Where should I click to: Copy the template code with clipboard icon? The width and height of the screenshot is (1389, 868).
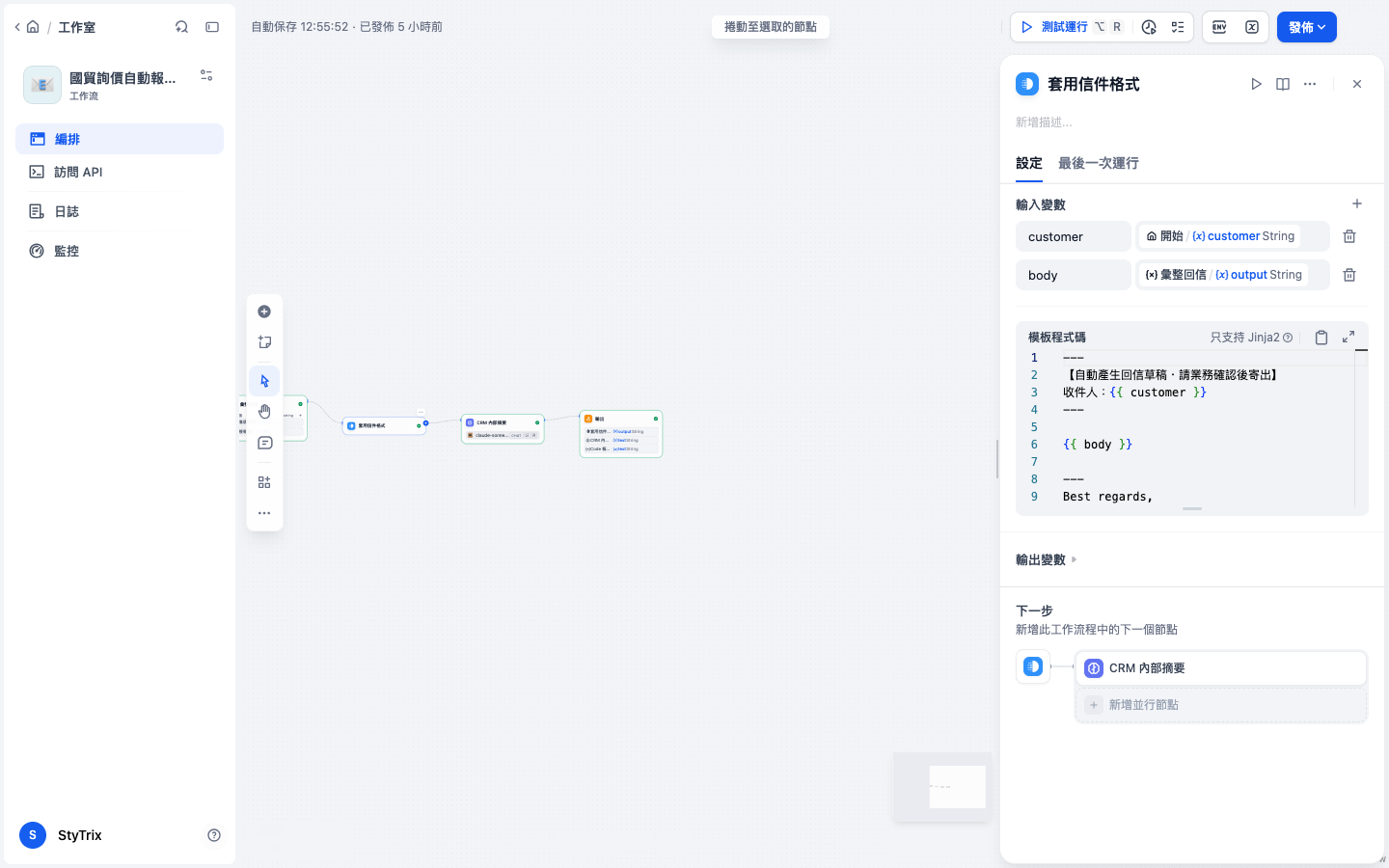coord(1321,337)
